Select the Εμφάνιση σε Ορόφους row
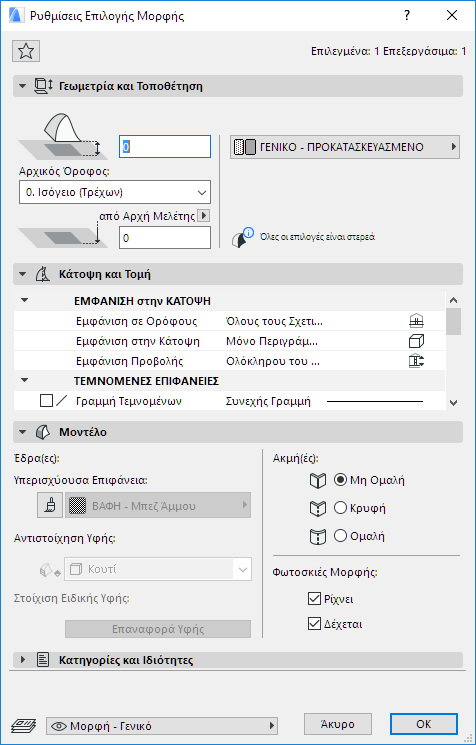 tap(229, 322)
